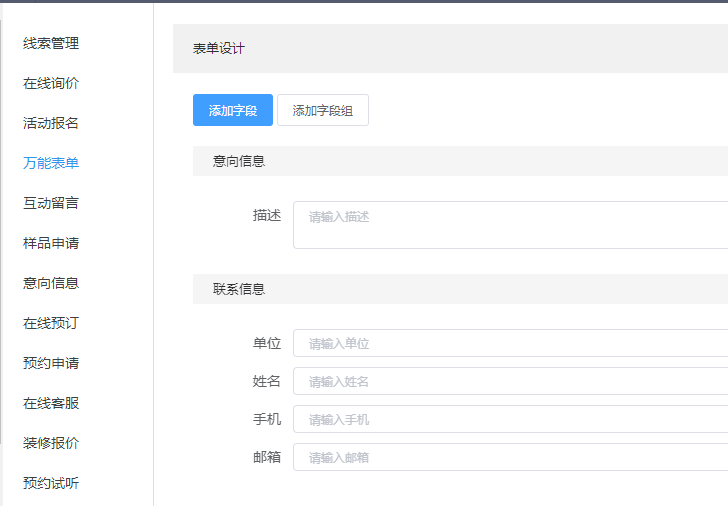Click the 描述 field label

click(x=267, y=215)
